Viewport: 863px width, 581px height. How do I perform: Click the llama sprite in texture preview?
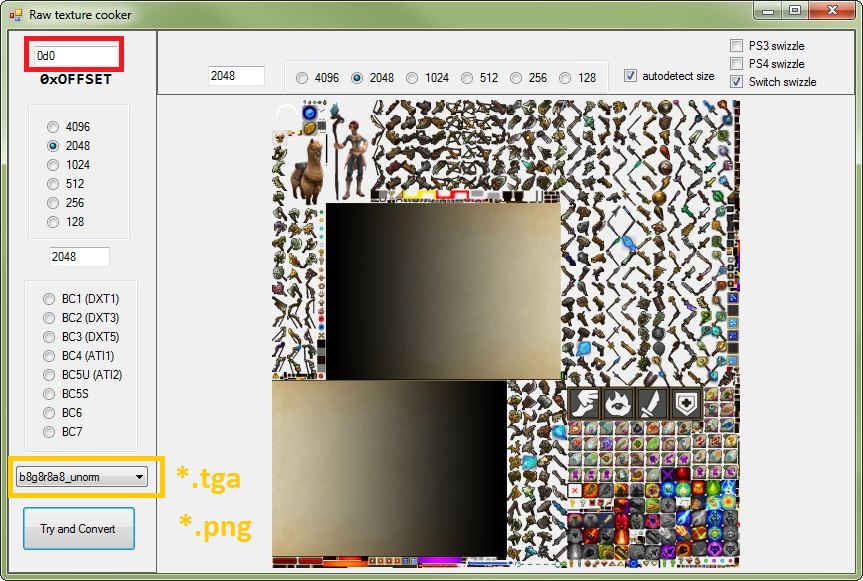307,171
